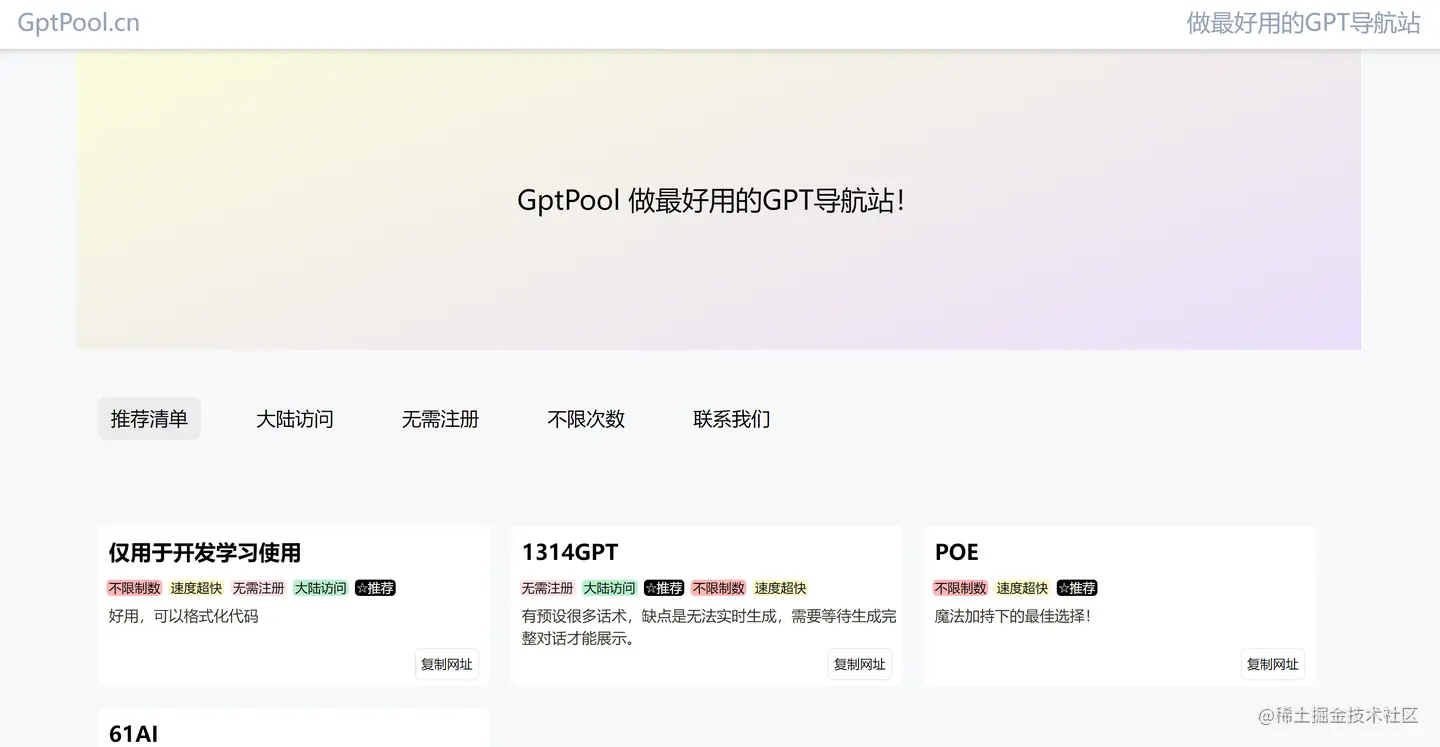This screenshot has height=747, width=1440.
Task: Copy URL for 仅用于开发学习使用 card
Action: [x=447, y=664]
